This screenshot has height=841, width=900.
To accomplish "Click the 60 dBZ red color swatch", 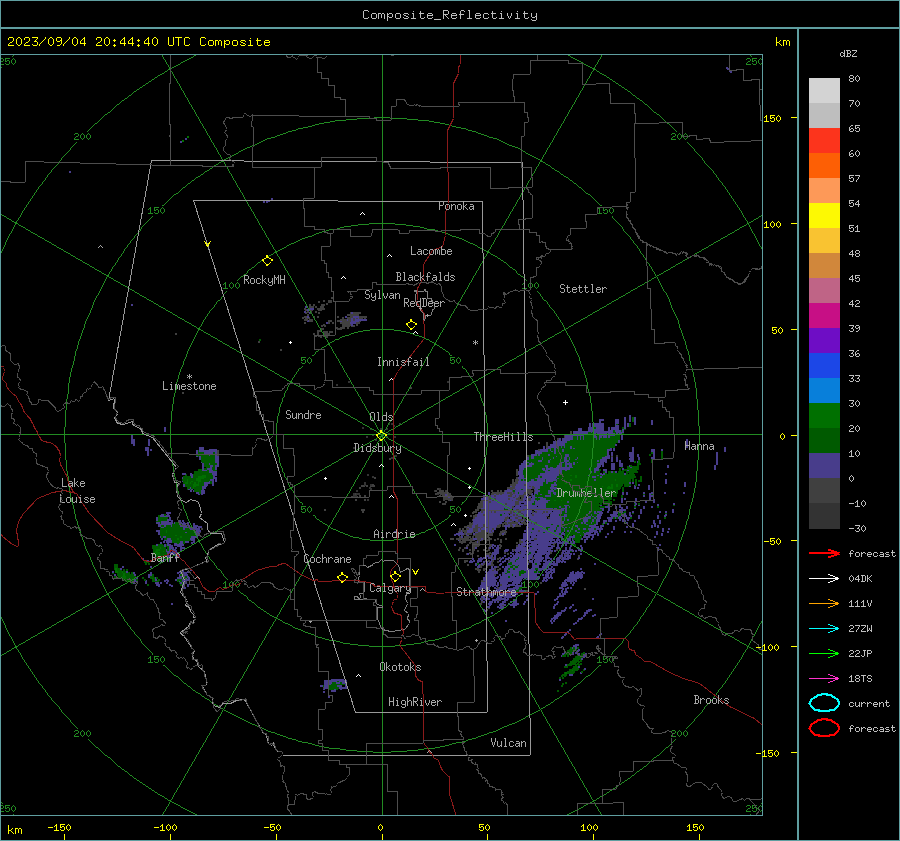I will [x=824, y=141].
